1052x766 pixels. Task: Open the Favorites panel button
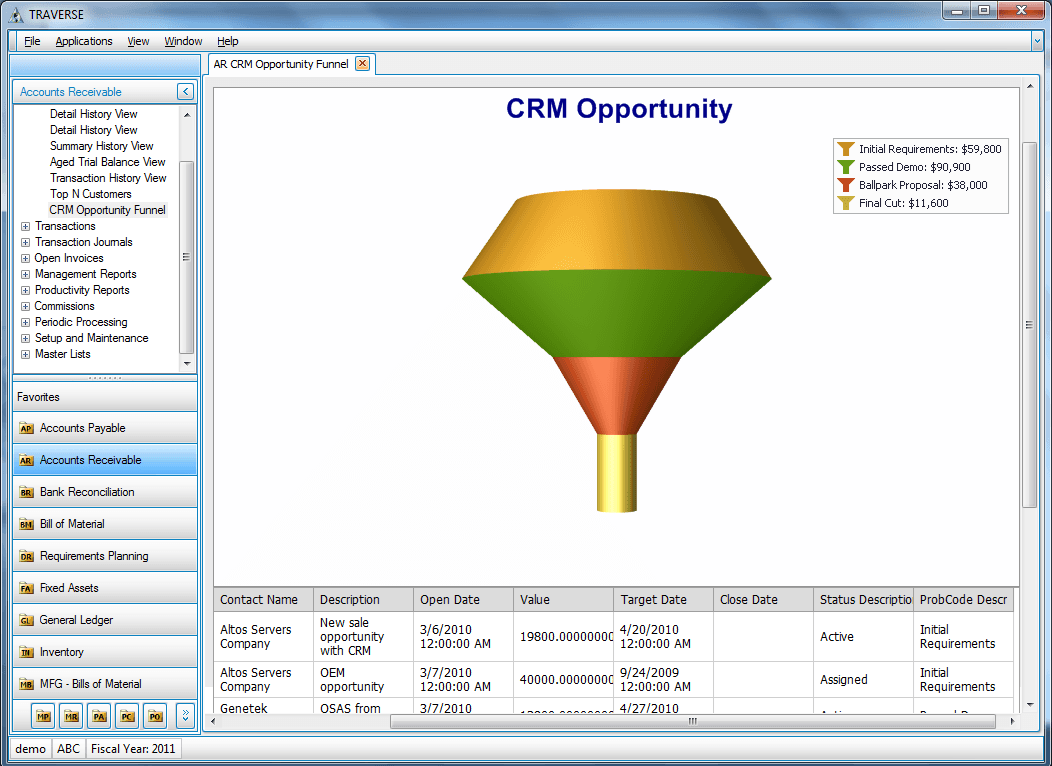click(105, 396)
